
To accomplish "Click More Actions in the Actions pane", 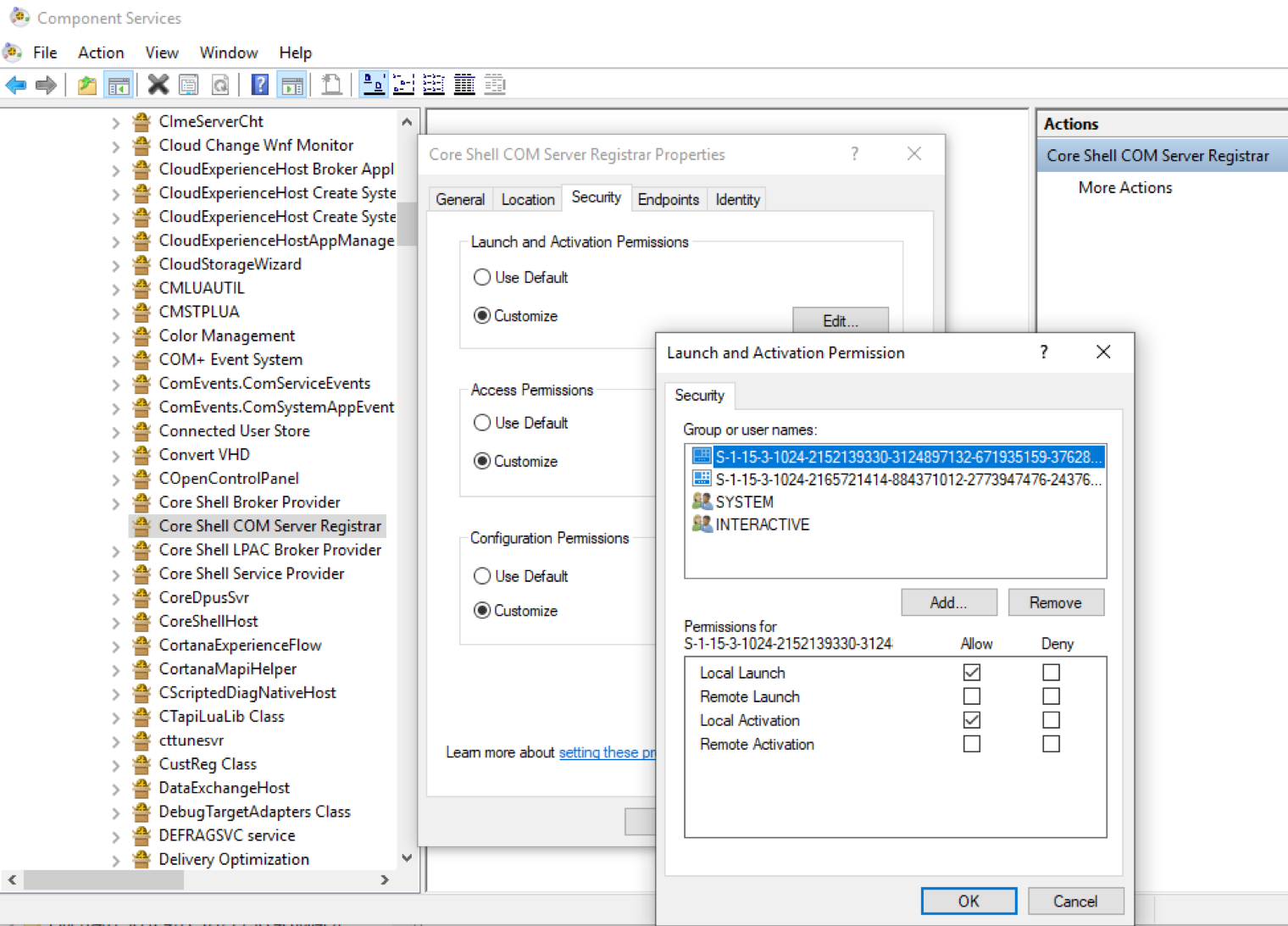I will (x=1125, y=188).
